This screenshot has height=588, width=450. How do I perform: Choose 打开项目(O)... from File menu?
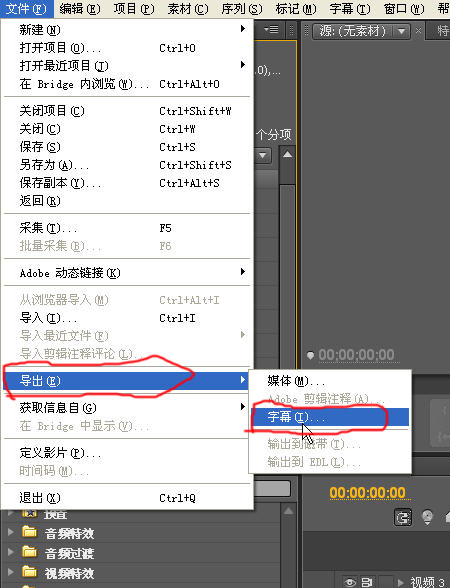pyautogui.click(x=127, y=48)
